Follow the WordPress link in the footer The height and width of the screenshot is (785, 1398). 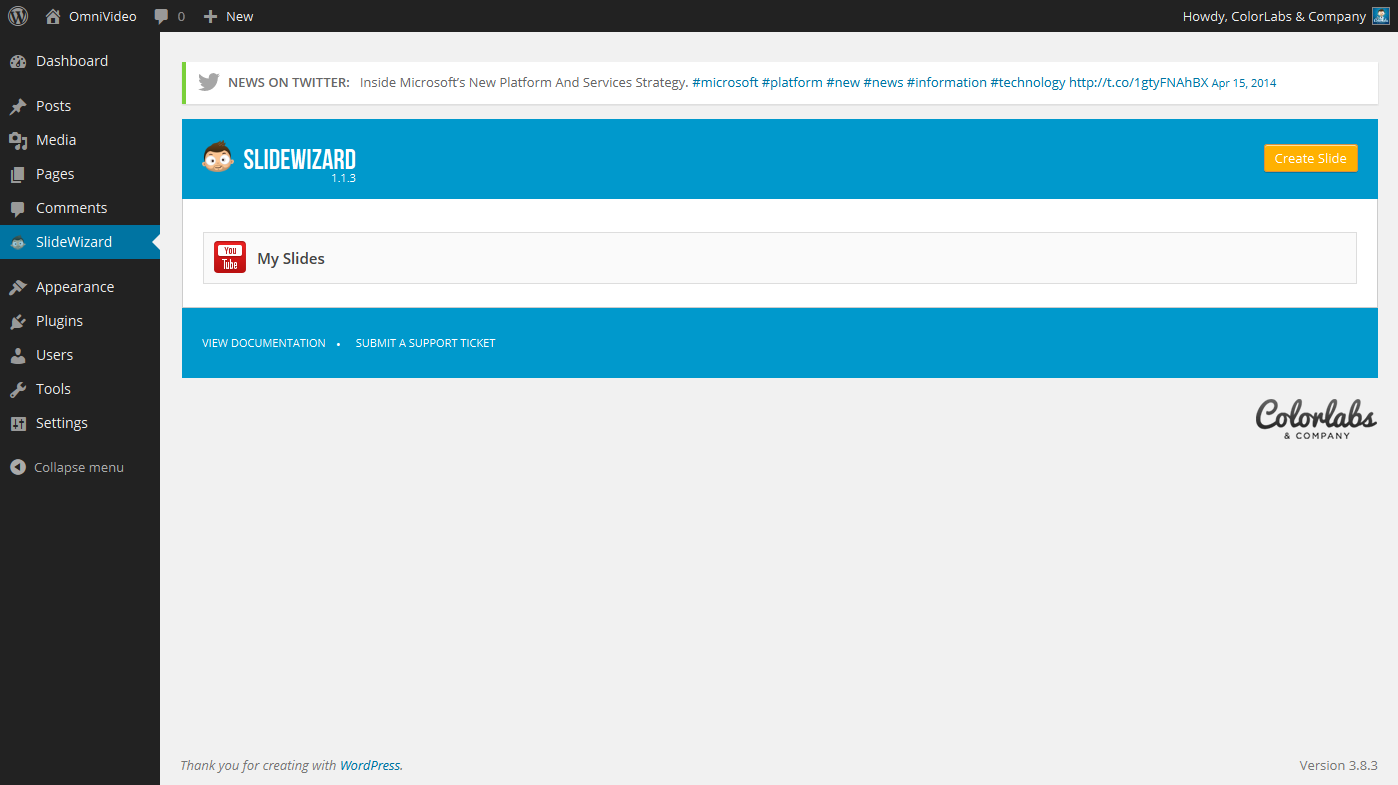coord(370,766)
